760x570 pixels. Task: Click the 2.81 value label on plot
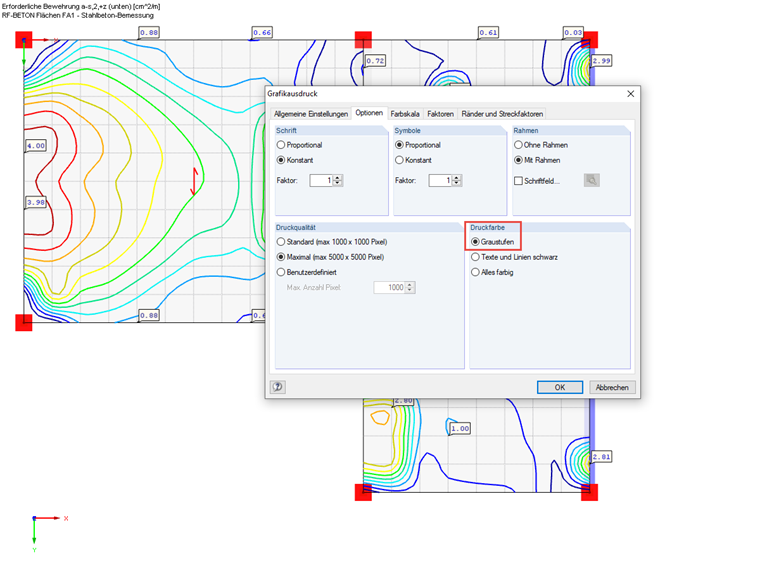pyautogui.click(x=602, y=457)
